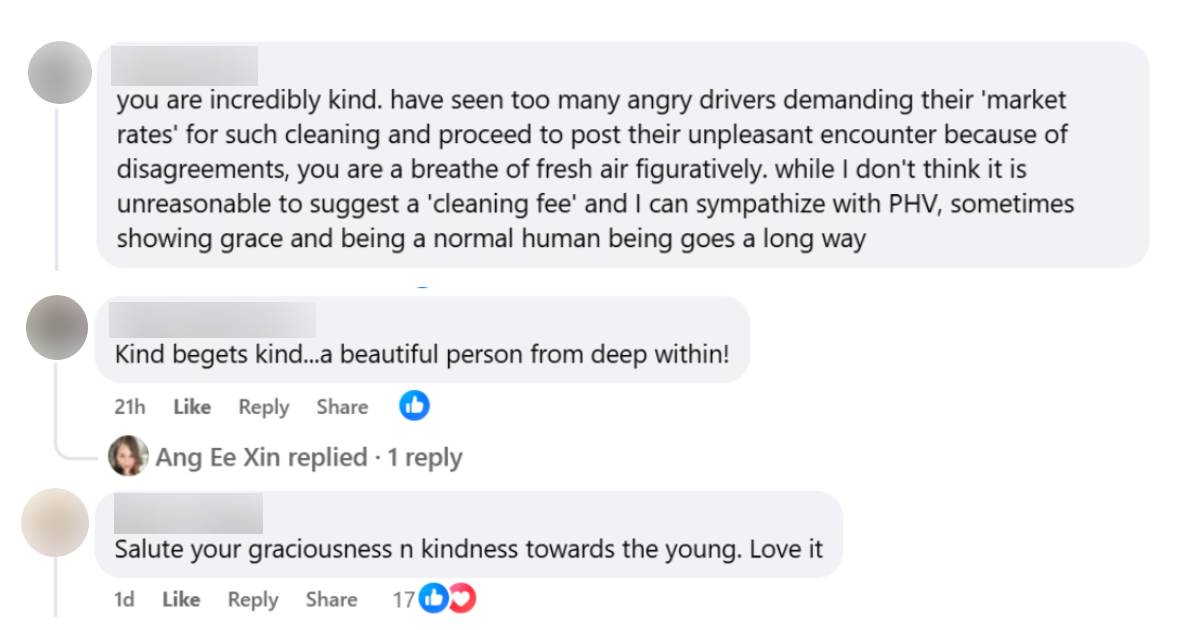Click the blue like reaction icon on the 'Kind begets kind' comment

tap(414, 406)
